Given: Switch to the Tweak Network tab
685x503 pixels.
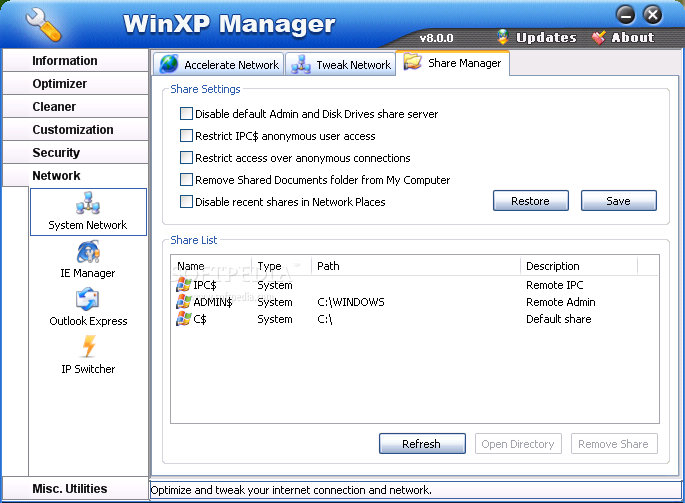Looking at the screenshot, I should (x=341, y=64).
